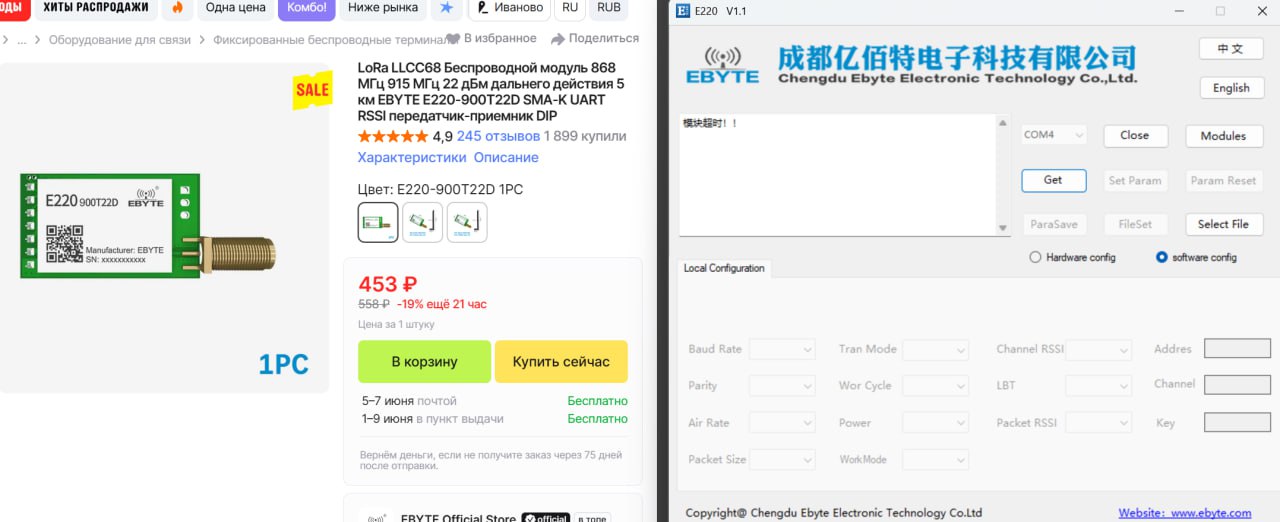Select the third color variant thumbnail
The width and height of the screenshot is (1280, 522).
coord(467,222)
